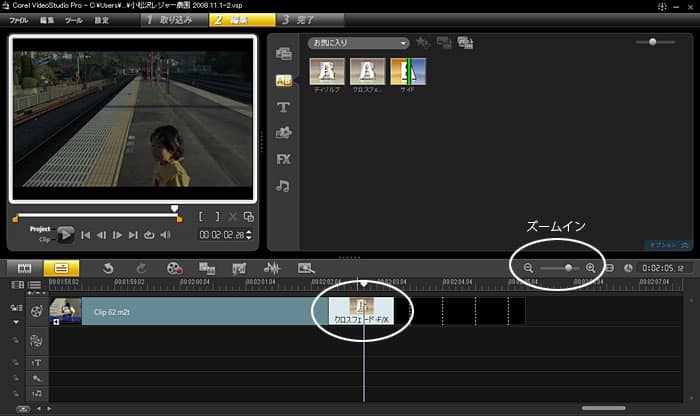Screen dimensions: 700x416
Task: Switch to Timeline view
Action: [61, 268]
